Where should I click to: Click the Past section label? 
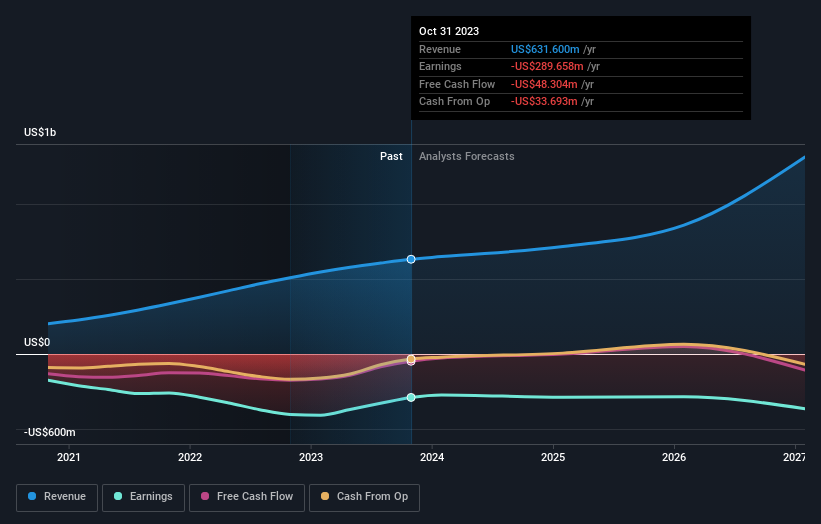click(x=391, y=157)
